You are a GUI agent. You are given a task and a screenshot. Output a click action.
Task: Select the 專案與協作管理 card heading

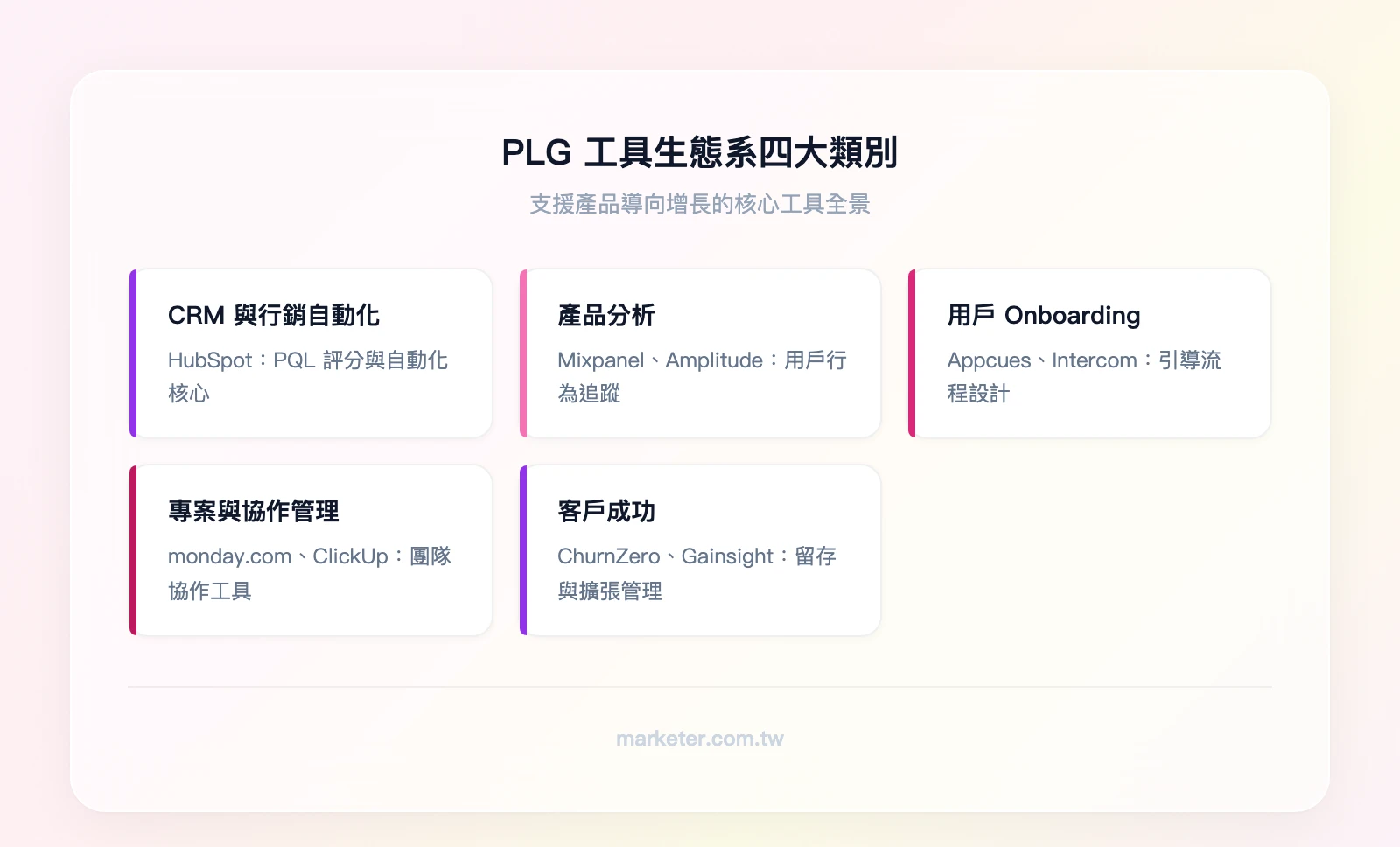pyautogui.click(x=254, y=511)
